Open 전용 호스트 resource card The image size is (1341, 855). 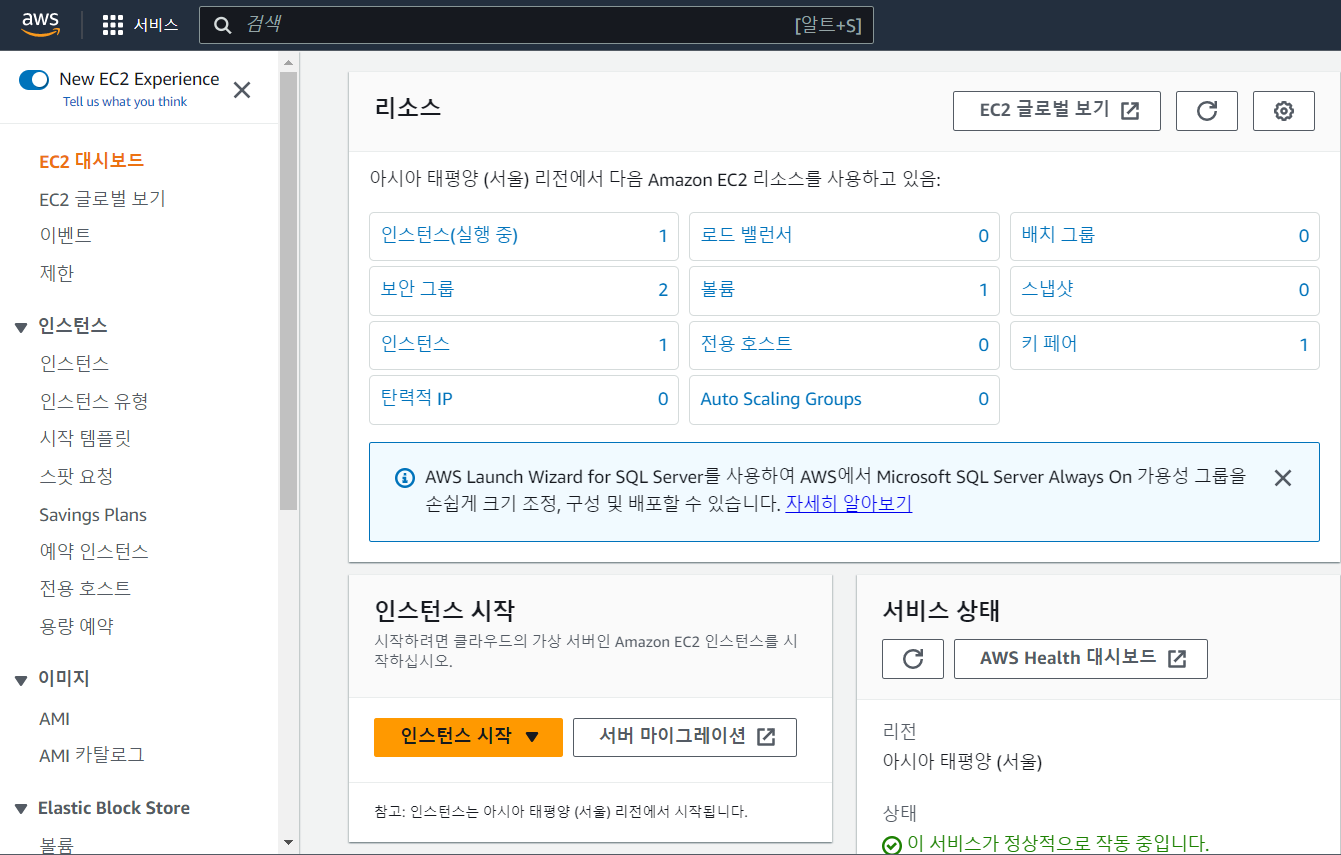844,345
